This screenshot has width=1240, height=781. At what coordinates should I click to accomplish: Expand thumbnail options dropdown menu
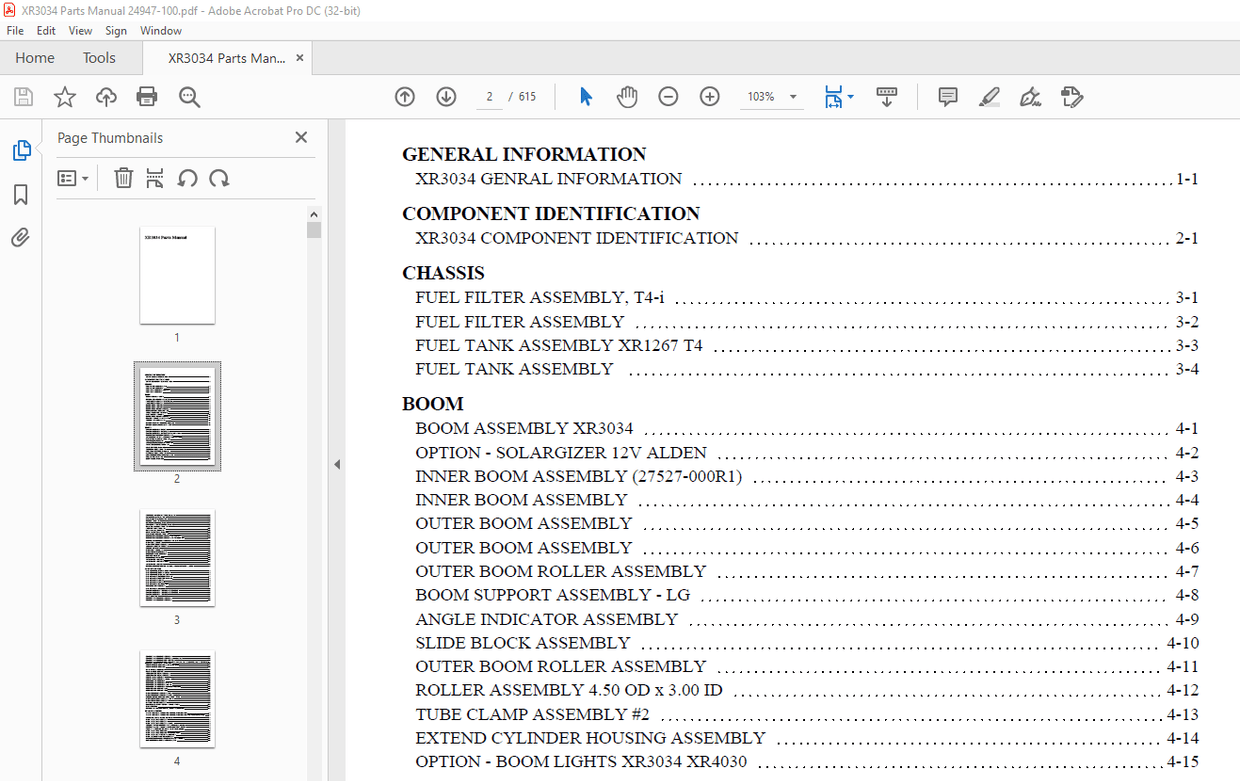pyautogui.click(x=73, y=178)
